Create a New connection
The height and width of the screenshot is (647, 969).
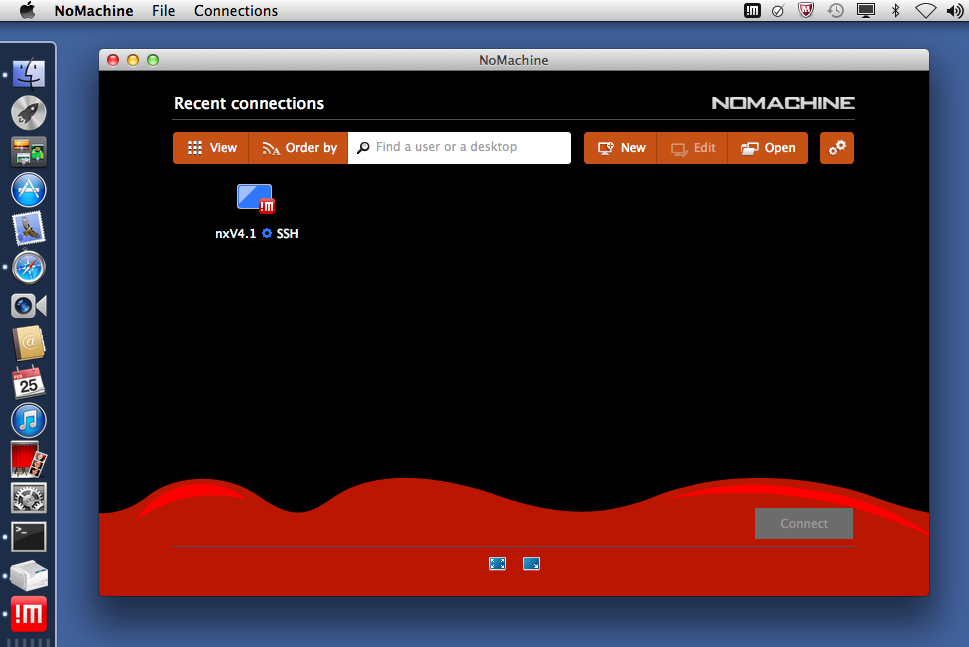(620, 148)
